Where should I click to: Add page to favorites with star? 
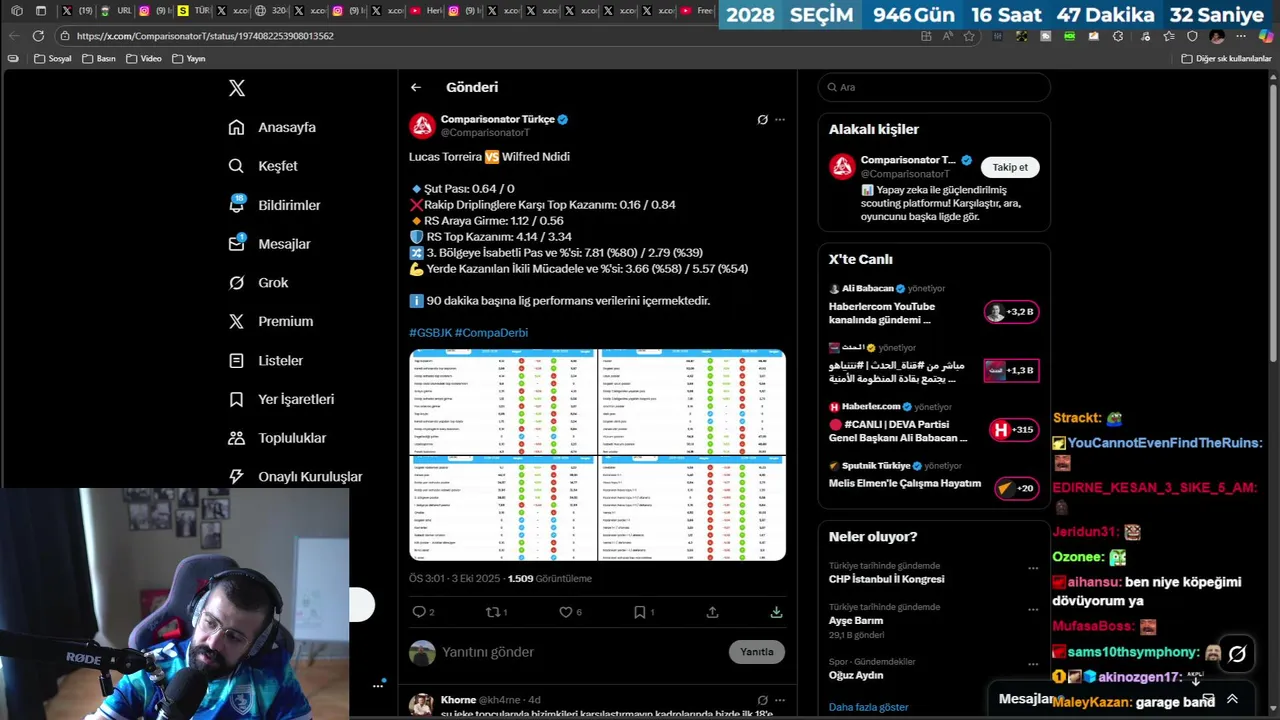(x=969, y=36)
